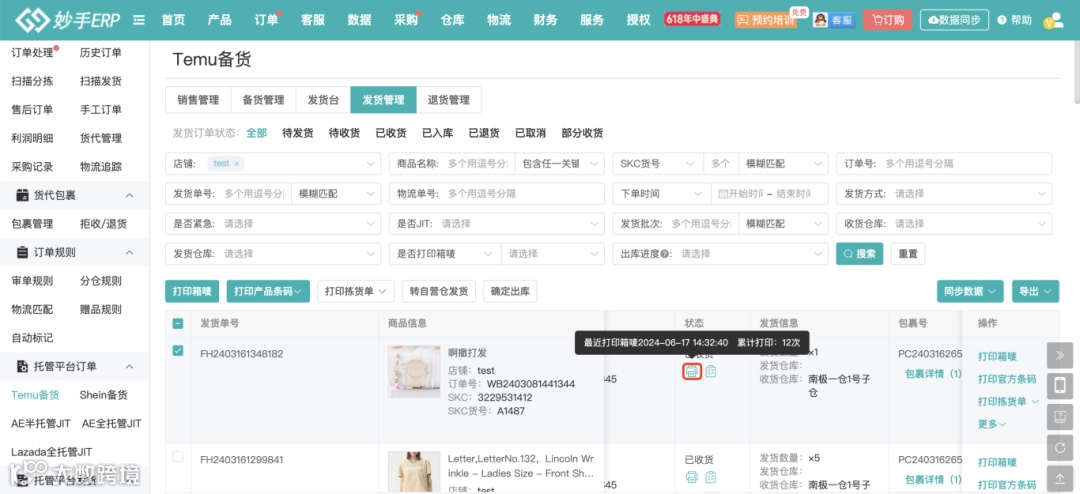This screenshot has width=1080, height=494.
Task: Click the 打印箱唛 toolbar button
Action: pos(192,291)
